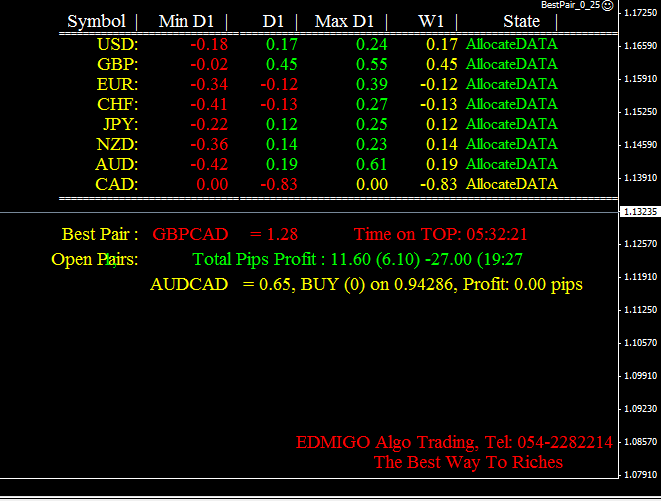Select the yellow W1 value 0.19 for AUD

[x=442, y=164]
